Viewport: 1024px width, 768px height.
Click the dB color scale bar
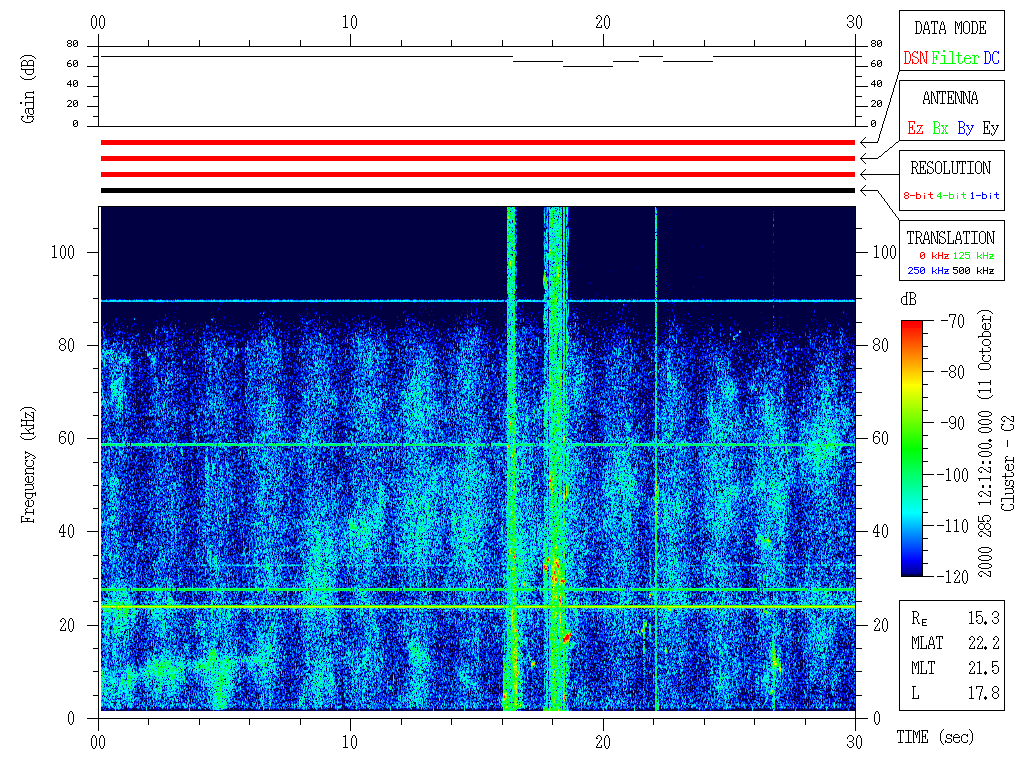[x=912, y=448]
